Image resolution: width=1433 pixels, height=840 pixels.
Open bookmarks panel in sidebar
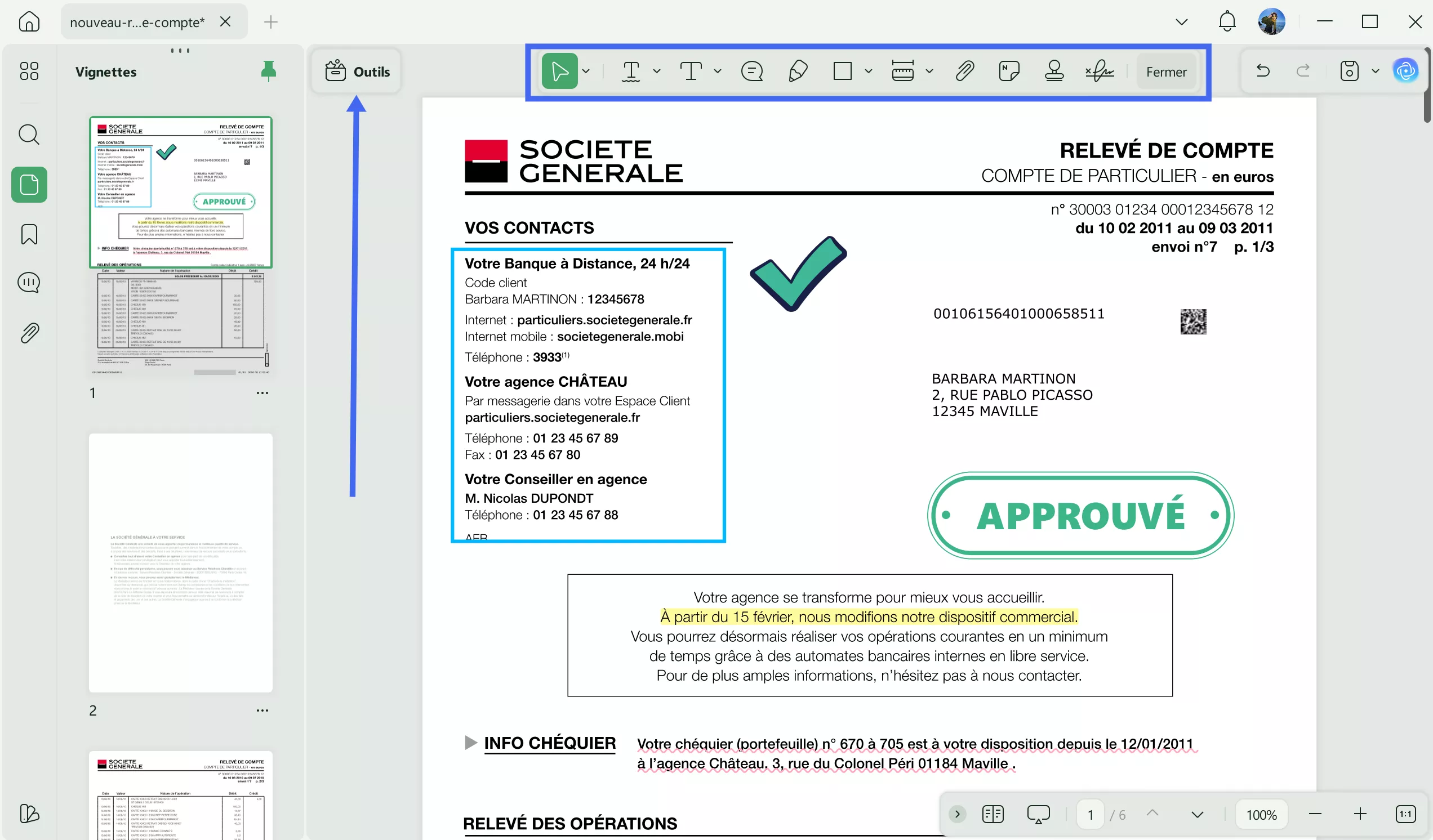(x=29, y=234)
